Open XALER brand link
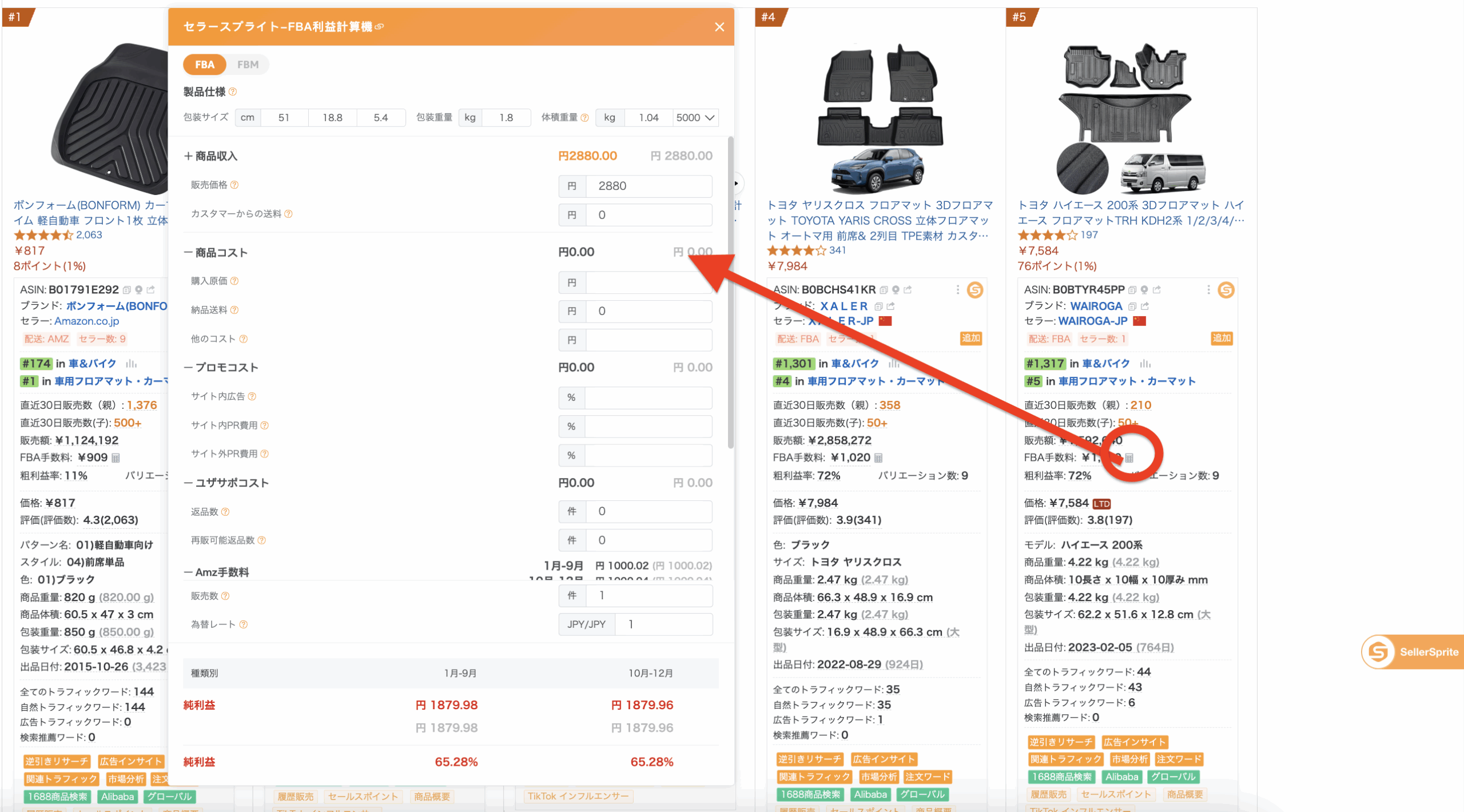Screen dimensions: 1464x812 coord(844,306)
